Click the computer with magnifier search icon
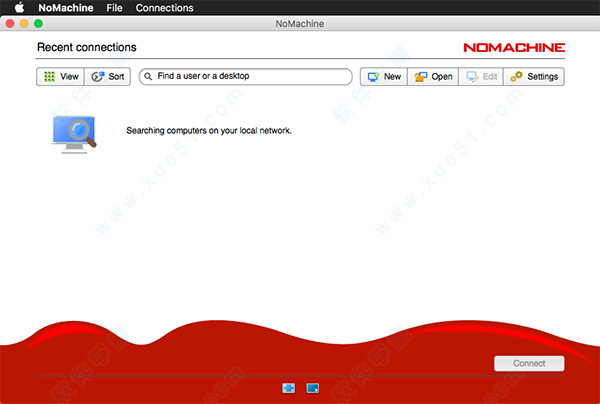 (x=74, y=135)
